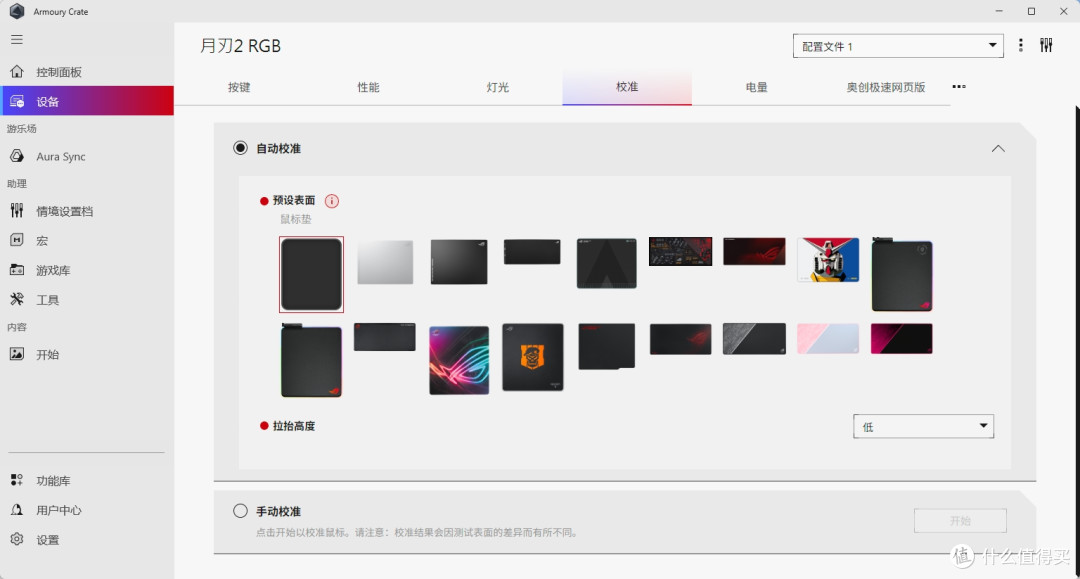Select the orange emblem black mousepad preset
Viewport: 1080px width, 579px height.
(x=532, y=357)
